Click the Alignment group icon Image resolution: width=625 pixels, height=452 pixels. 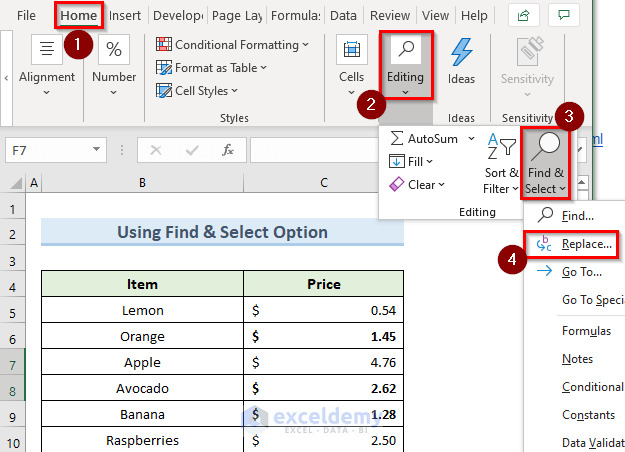[x=47, y=50]
